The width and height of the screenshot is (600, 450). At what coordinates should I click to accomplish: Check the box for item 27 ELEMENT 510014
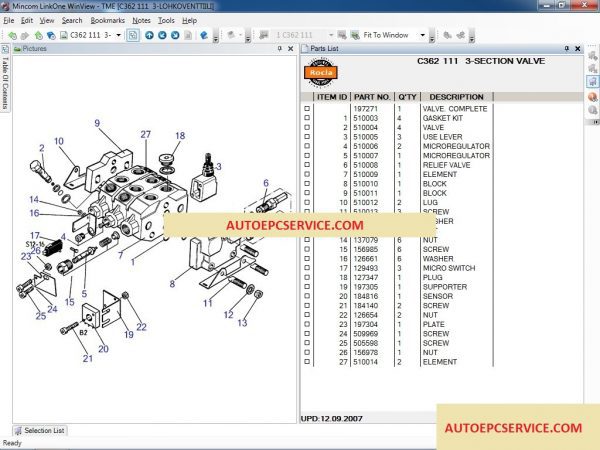coord(307,362)
